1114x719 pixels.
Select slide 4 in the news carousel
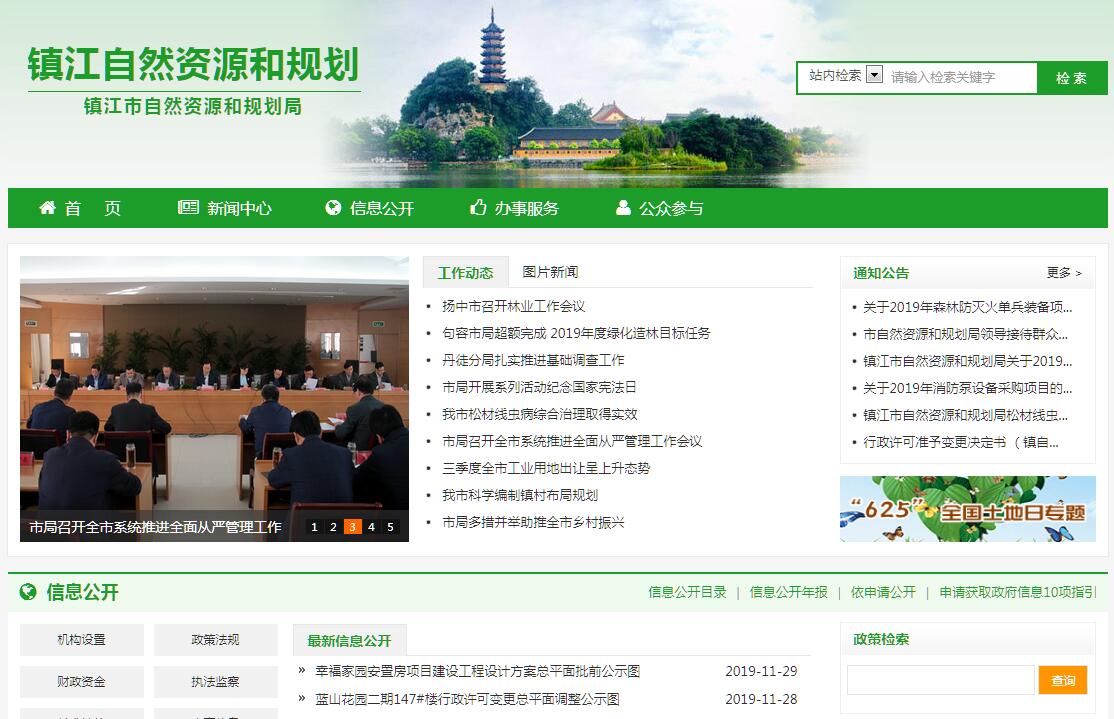tap(371, 526)
